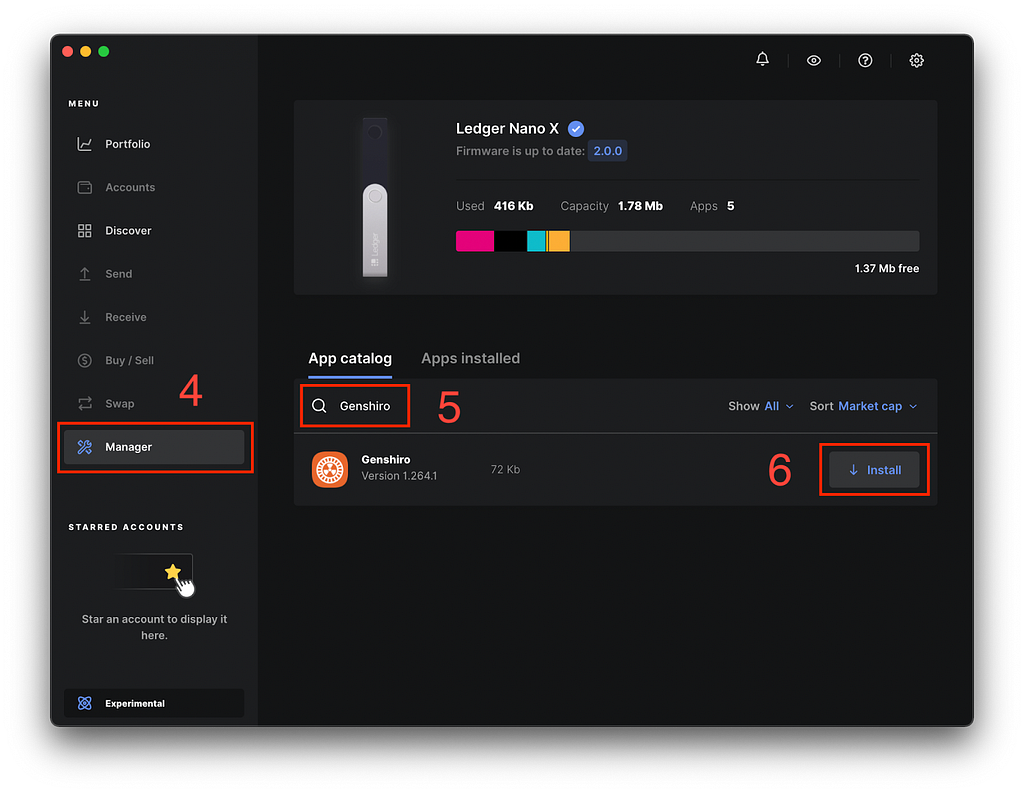
Task: Click the Accounts wallet icon
Action: point(84,187)
